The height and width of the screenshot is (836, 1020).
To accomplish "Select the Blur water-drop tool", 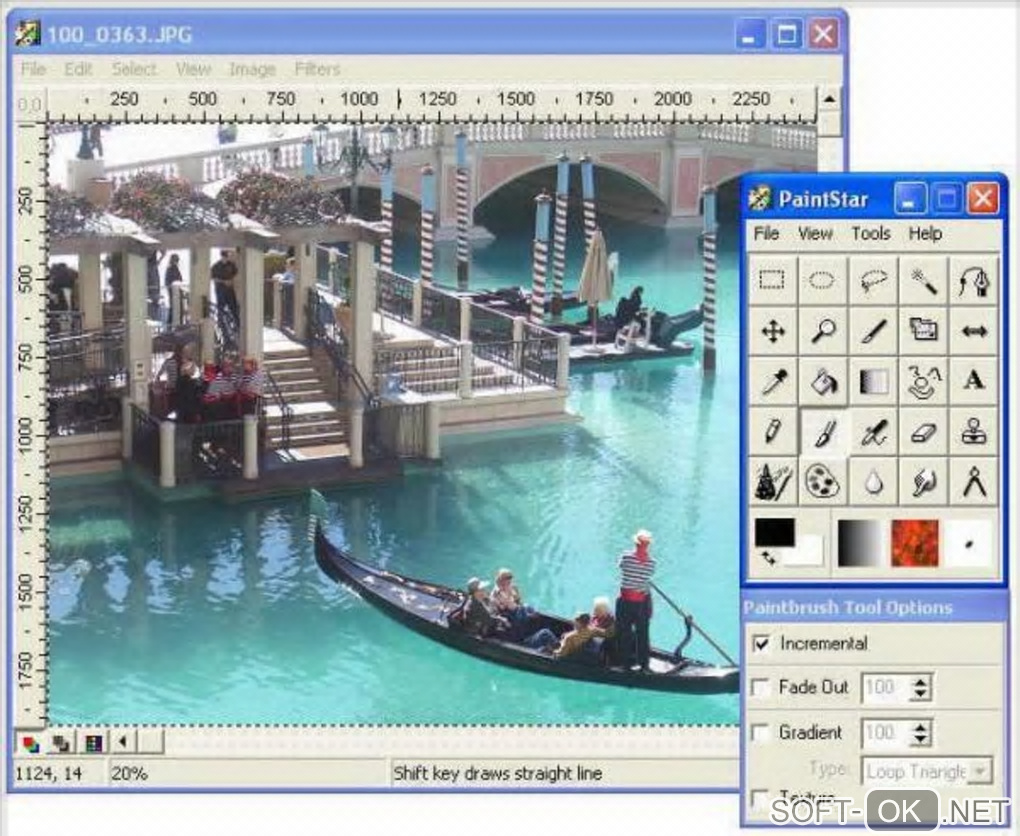I will pos(873,482).
